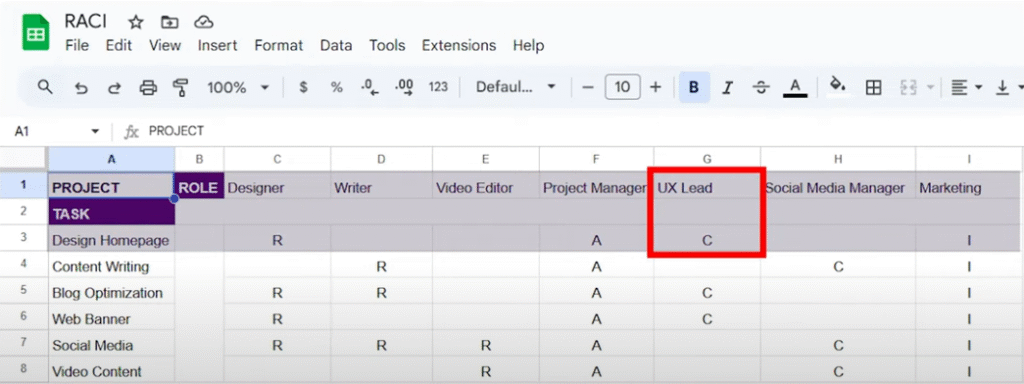
Task: Click the move to folder icon
Action: tap(169, 22)
